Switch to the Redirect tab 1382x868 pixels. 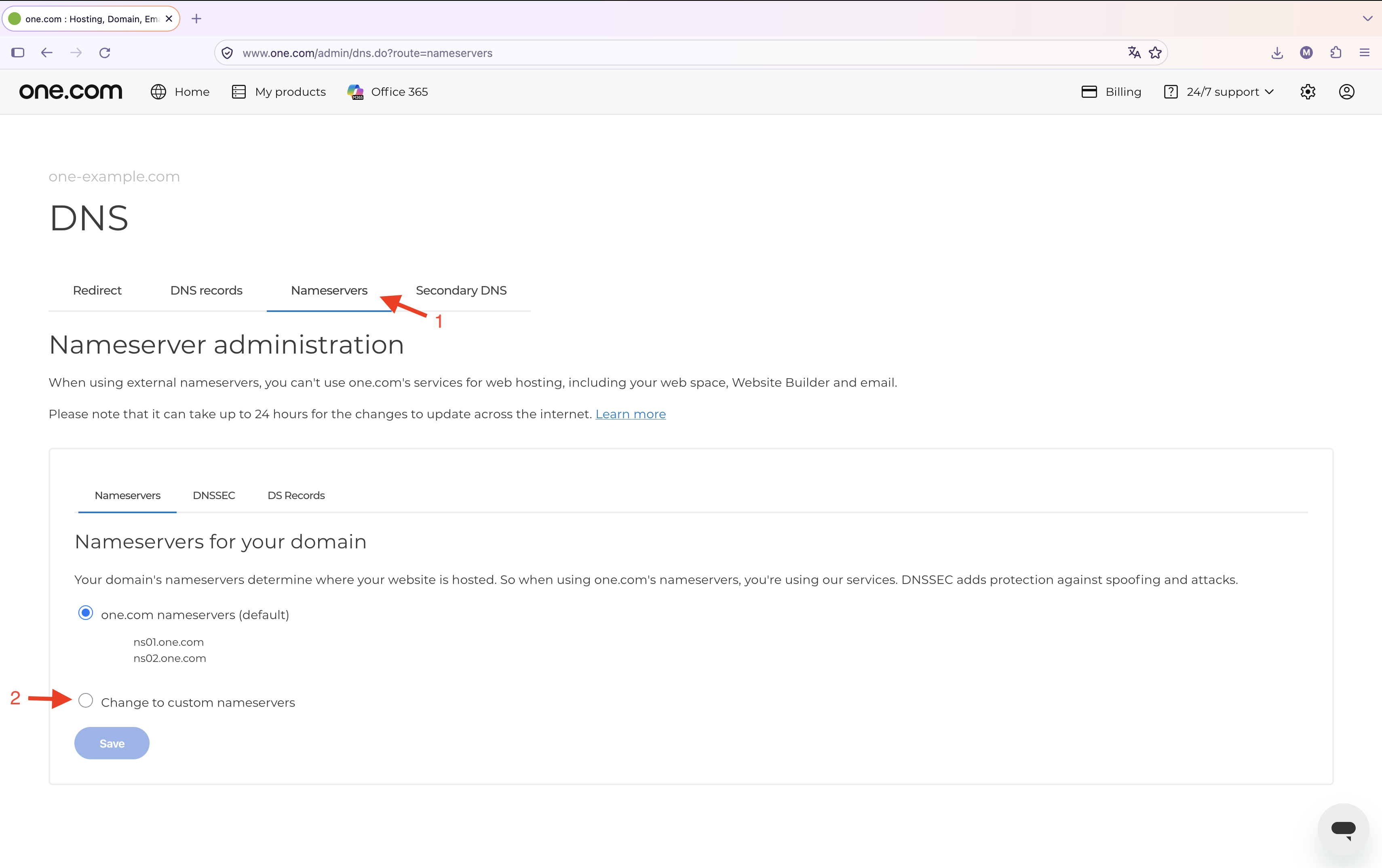pos(97,290)
